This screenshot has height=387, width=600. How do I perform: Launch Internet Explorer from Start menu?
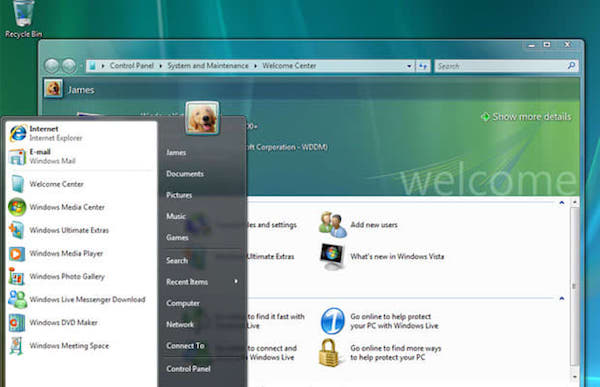point(81,133)
